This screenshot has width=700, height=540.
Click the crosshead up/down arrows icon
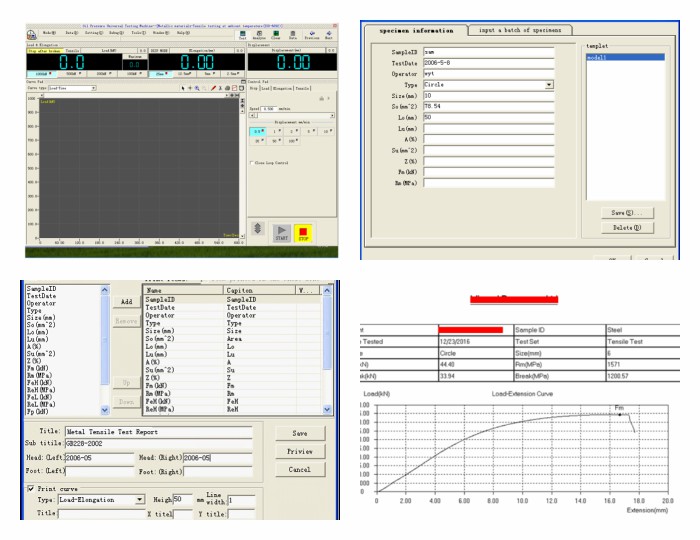coord(256,229)
